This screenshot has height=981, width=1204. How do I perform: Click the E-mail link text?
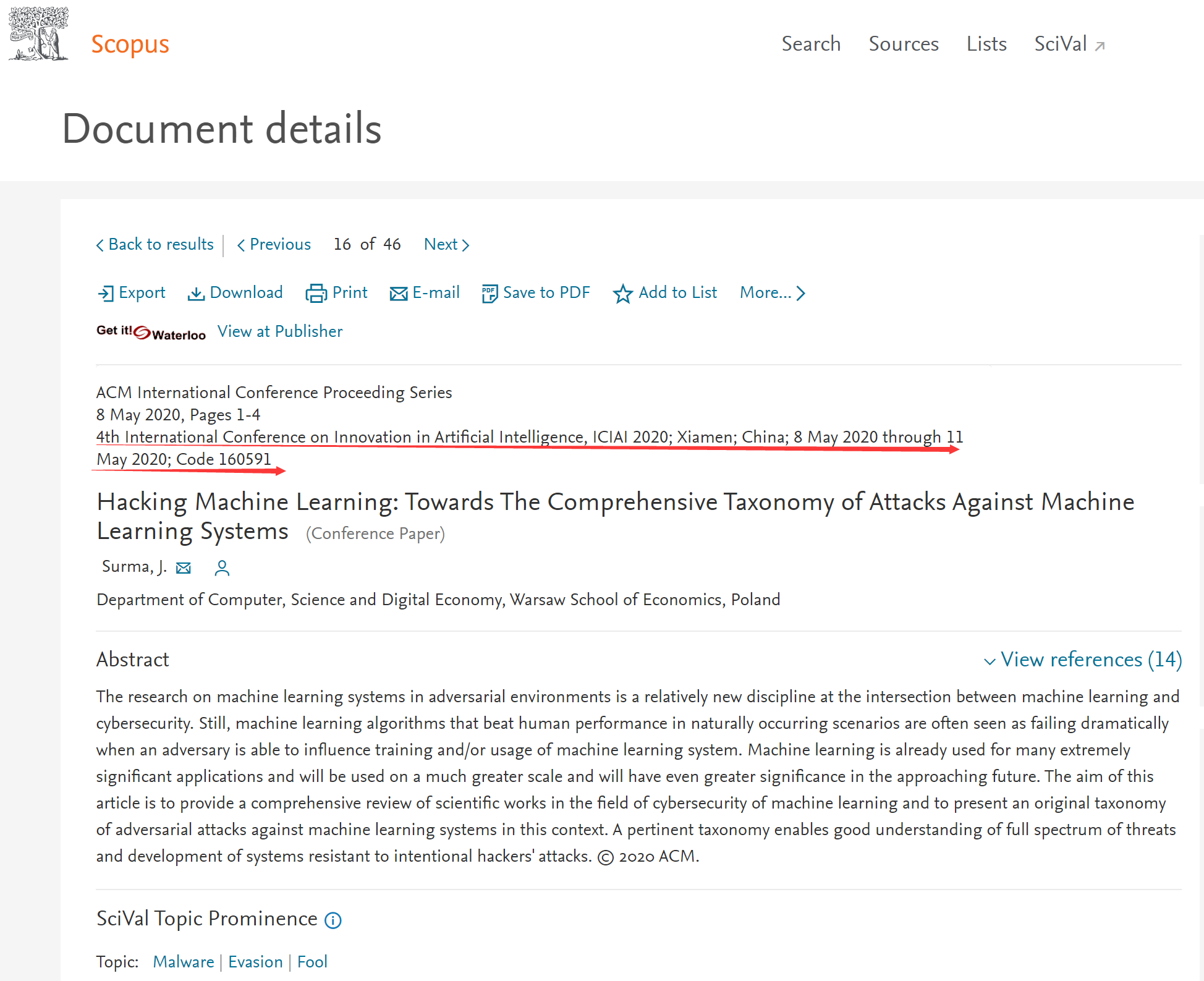[436, 292]
